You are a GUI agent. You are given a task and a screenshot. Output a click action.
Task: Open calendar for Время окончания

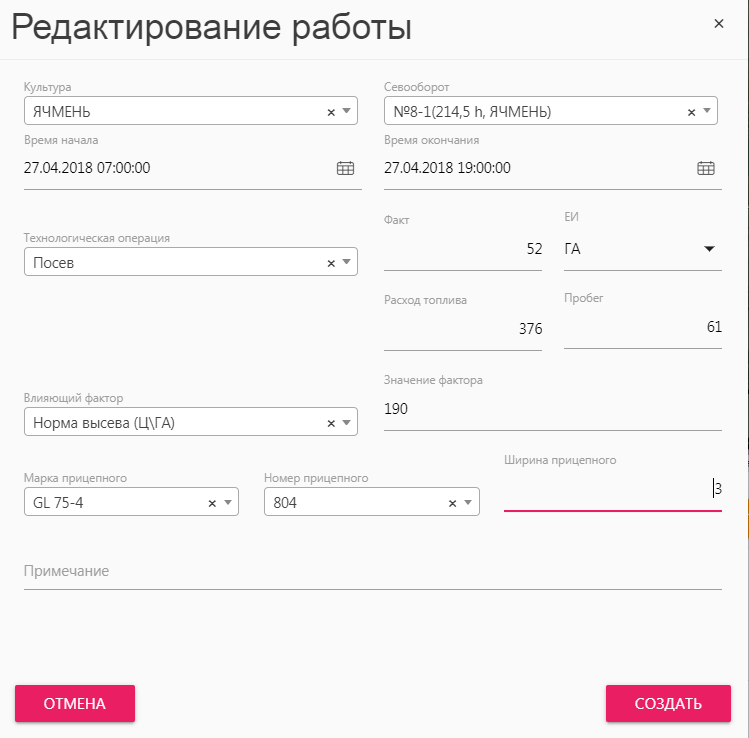point(706,168)
